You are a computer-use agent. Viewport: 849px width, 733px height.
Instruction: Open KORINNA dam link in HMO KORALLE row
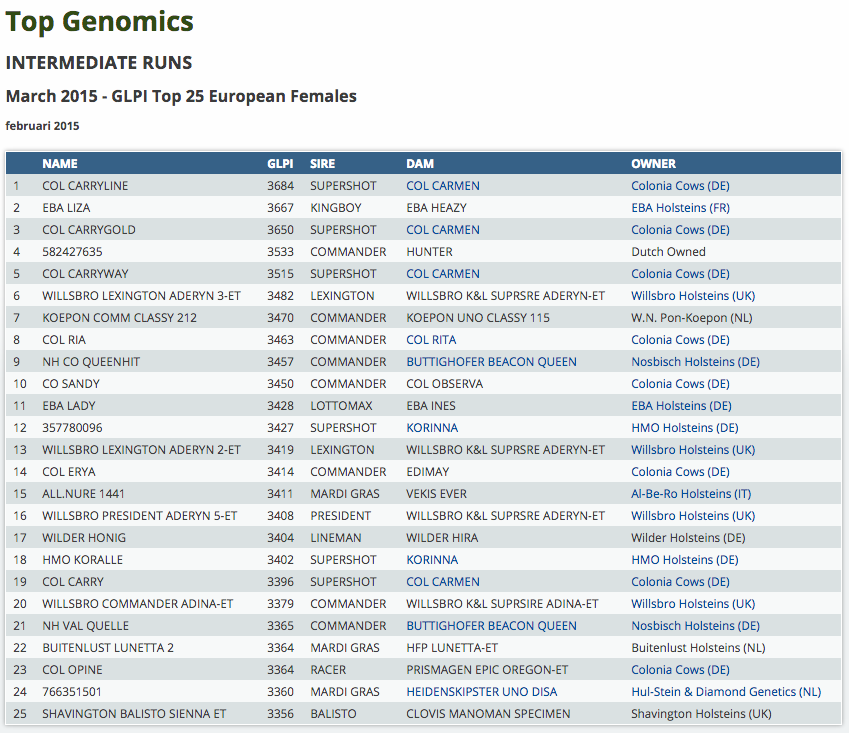tap(432, 560)
